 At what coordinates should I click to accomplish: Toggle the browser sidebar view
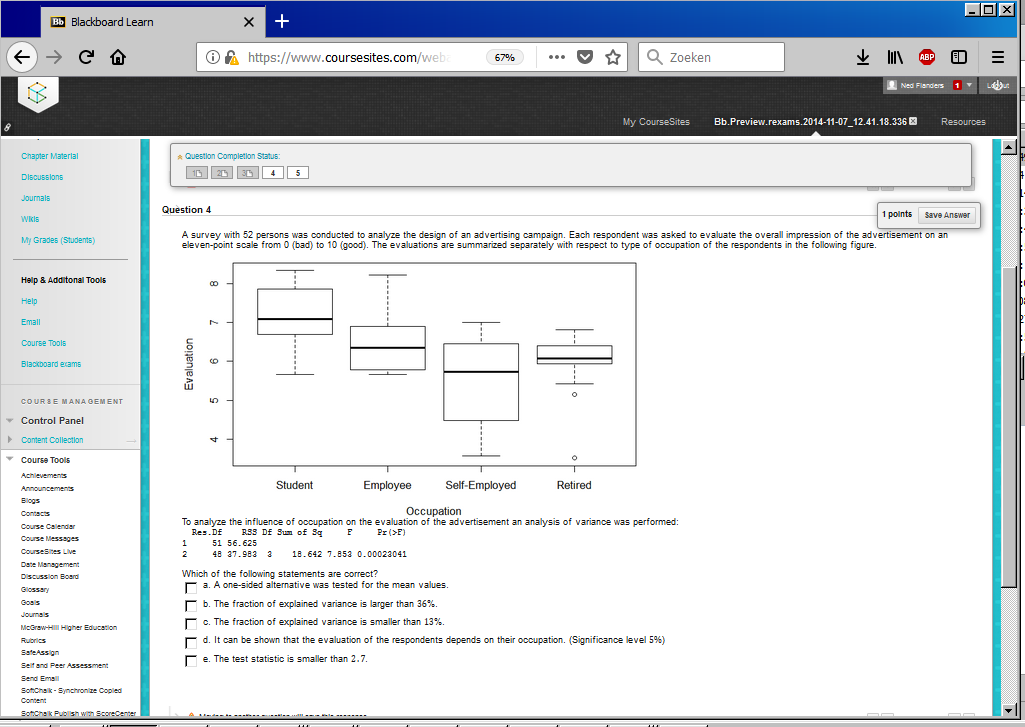pos(959,58)
